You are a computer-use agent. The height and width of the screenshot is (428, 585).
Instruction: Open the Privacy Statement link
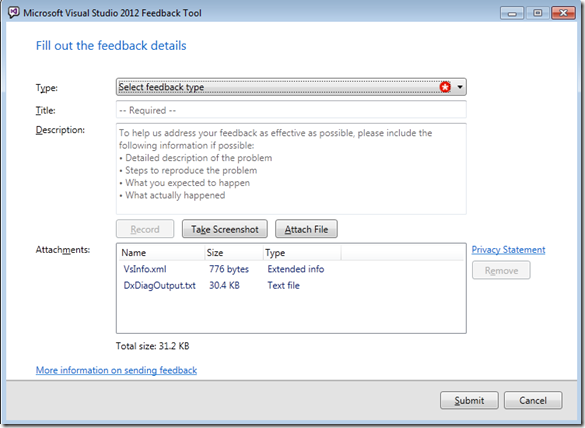pos(508,250)
